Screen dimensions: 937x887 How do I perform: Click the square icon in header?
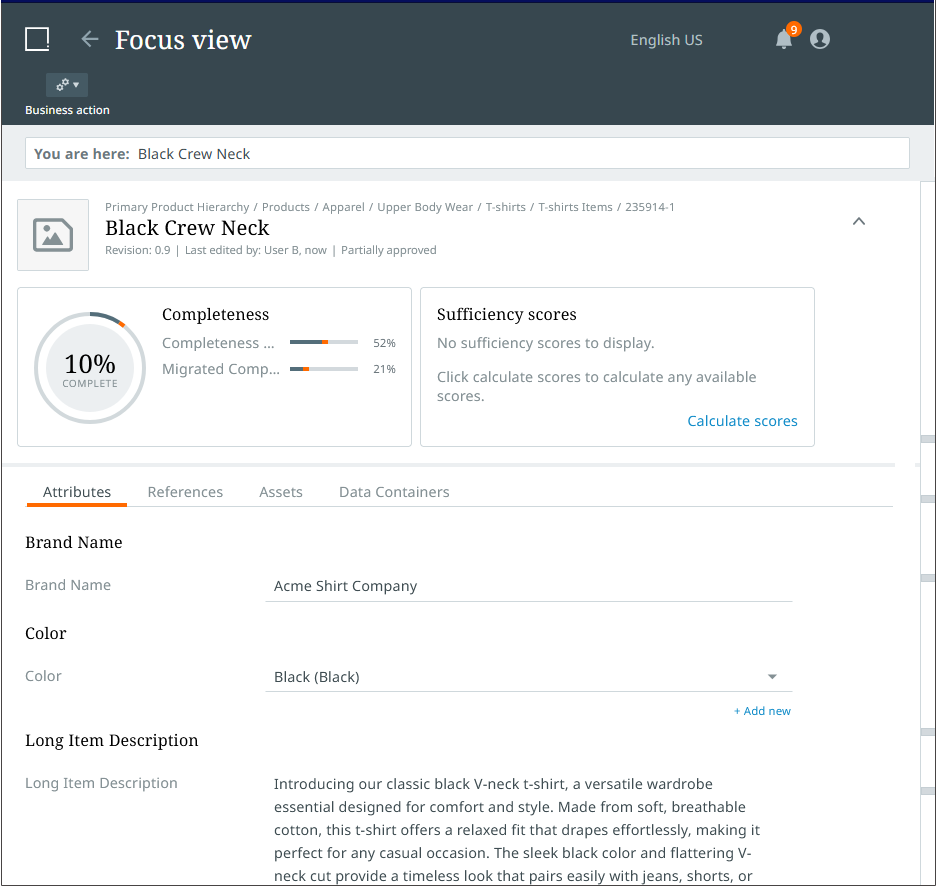click(37, 39)
